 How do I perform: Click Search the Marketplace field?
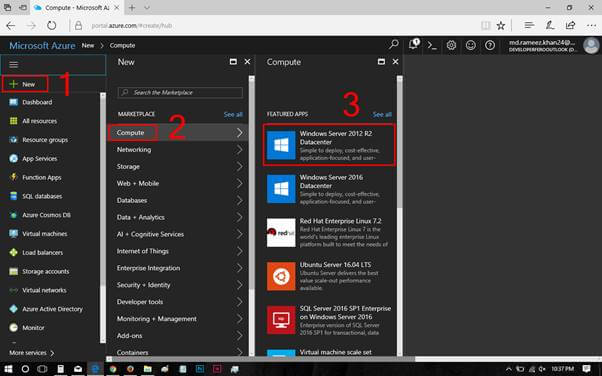coord(180,93)
